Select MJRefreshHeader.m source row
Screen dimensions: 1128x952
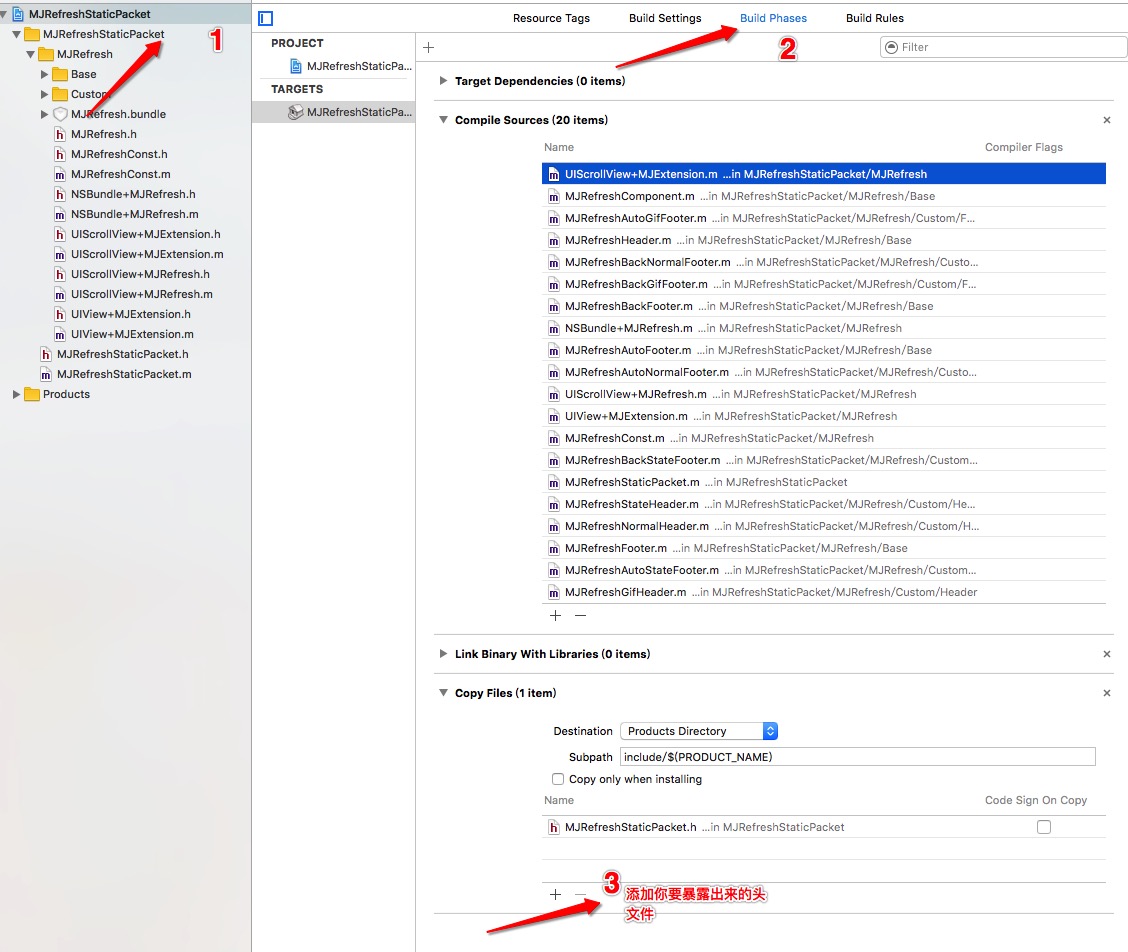(x=824, y=240)
